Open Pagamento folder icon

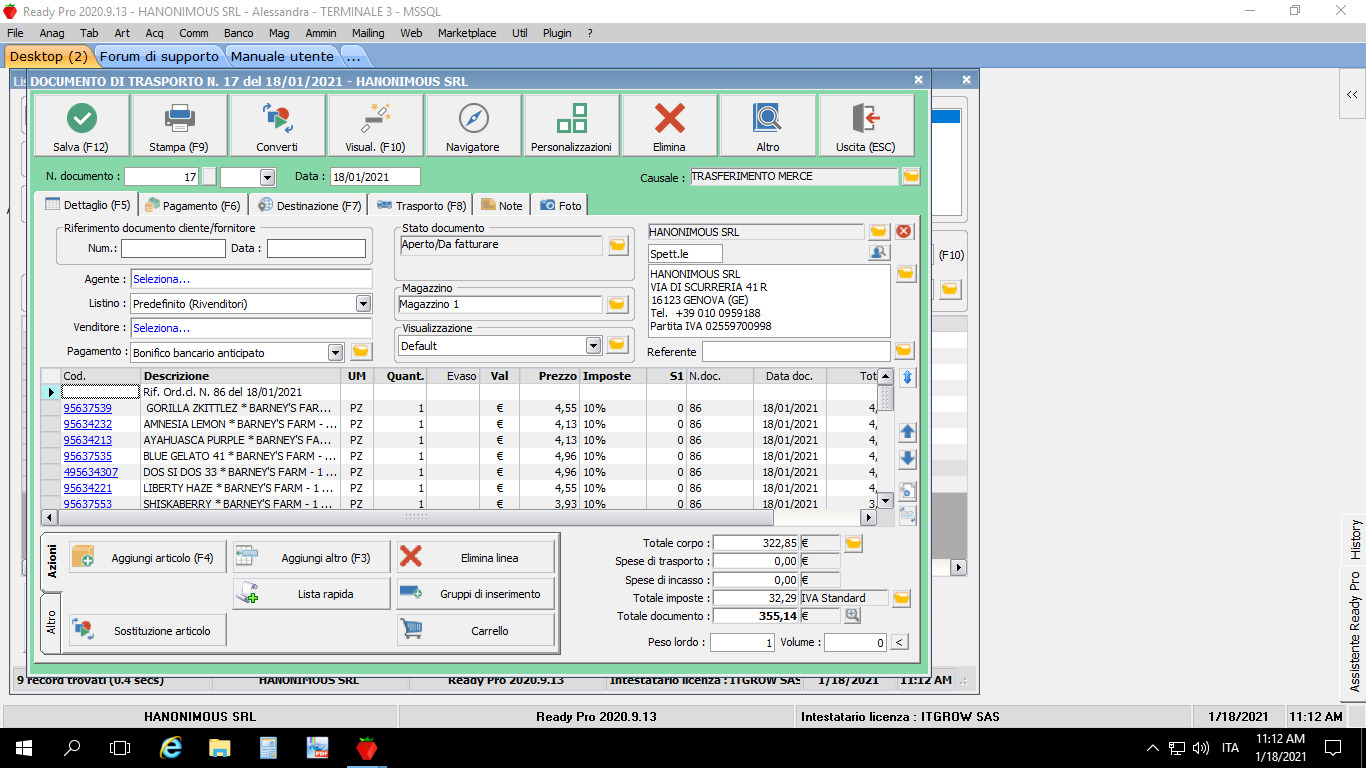(x=361, y=352)
